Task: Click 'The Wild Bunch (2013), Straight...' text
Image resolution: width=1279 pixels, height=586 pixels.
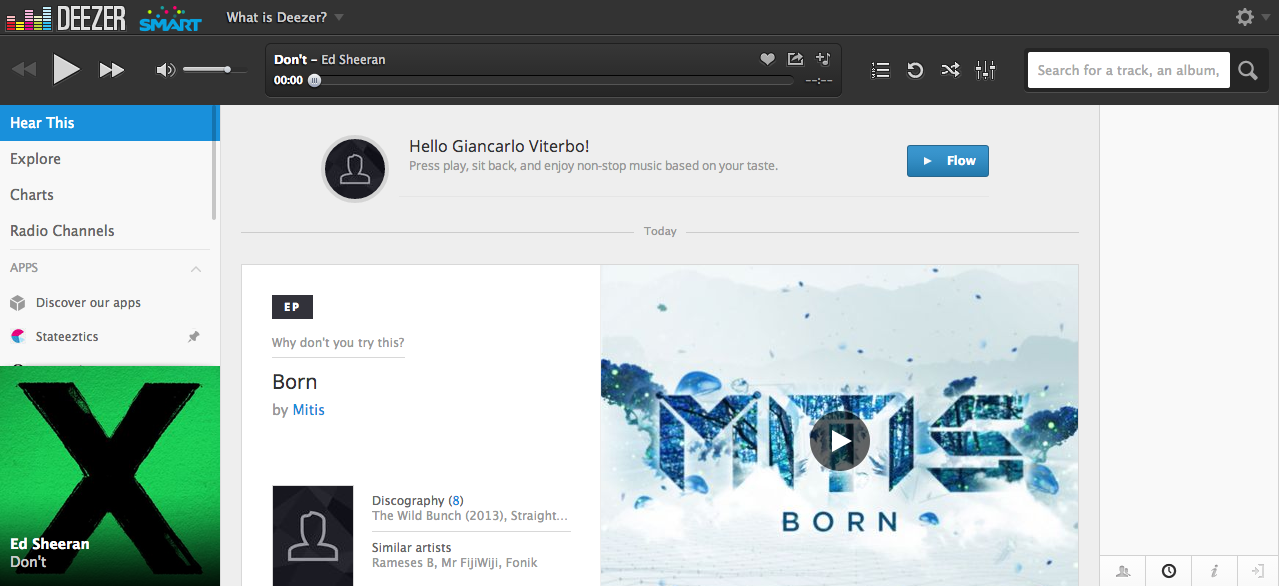Action: (469, 516)
